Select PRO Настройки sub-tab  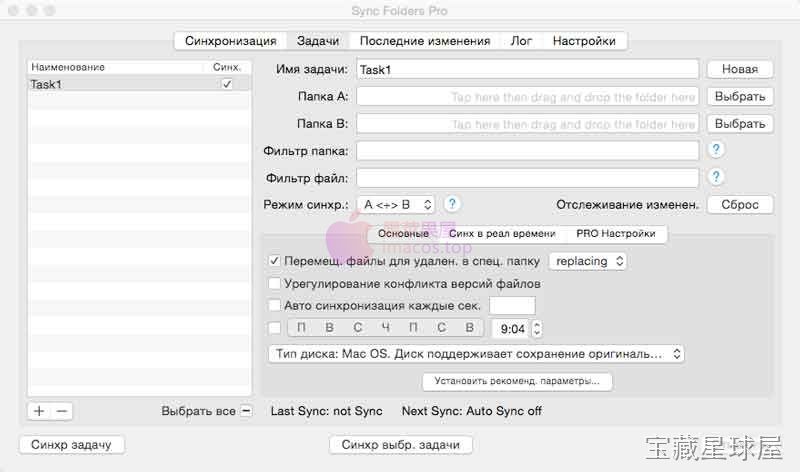coord(616,234)
